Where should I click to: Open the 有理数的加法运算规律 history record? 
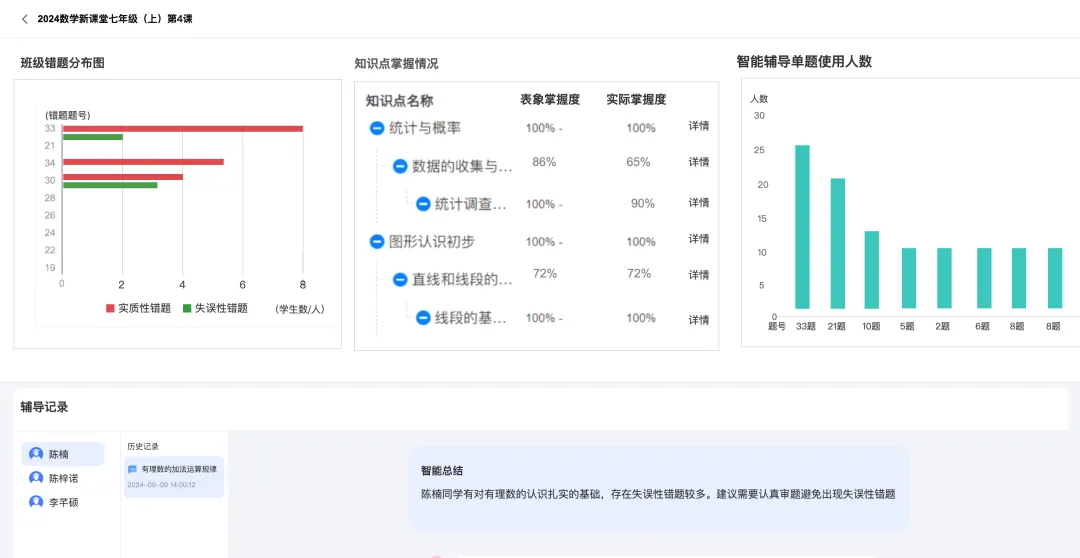pos(178,469)
